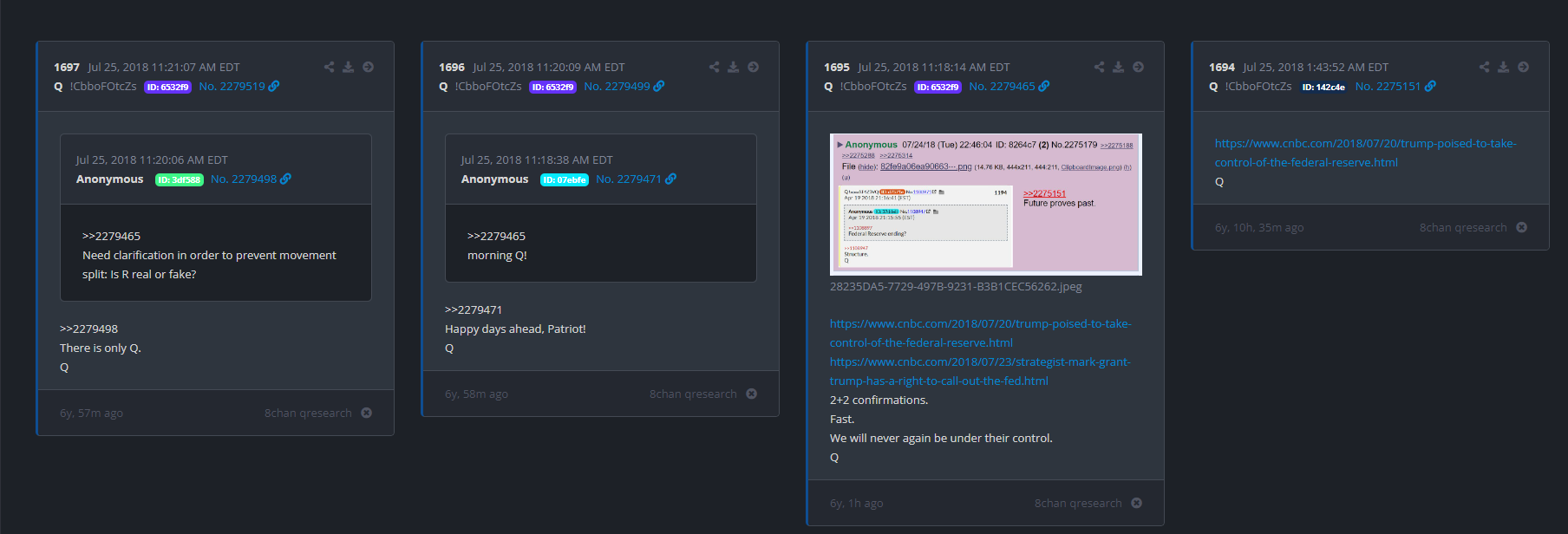The height and width of the screenshot is (534, 1568).
Task: Click '6y, 57m ago' timestamp
Action: click(x=91, y=413)
